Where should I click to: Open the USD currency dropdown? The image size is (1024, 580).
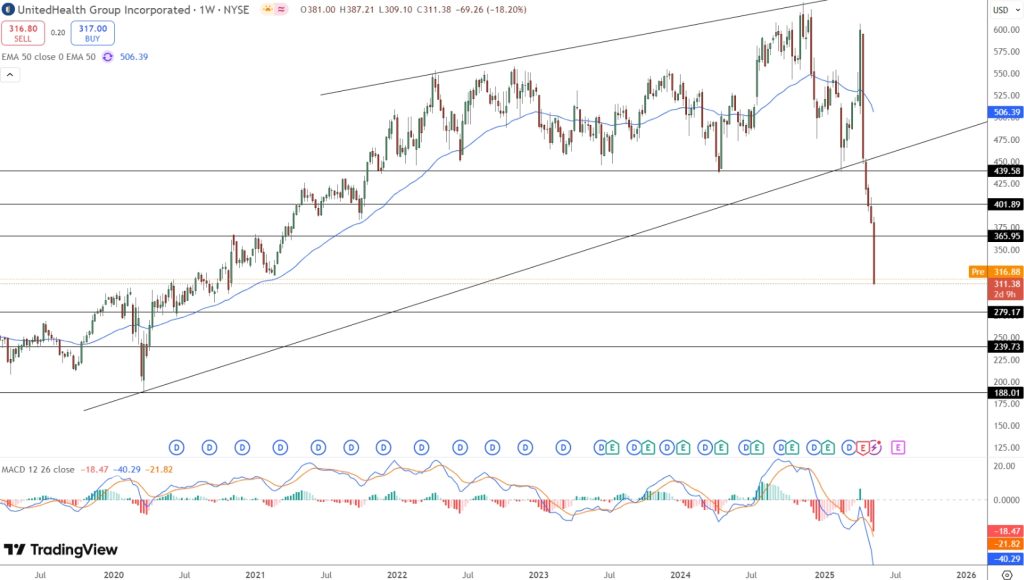coord(1006,10)
